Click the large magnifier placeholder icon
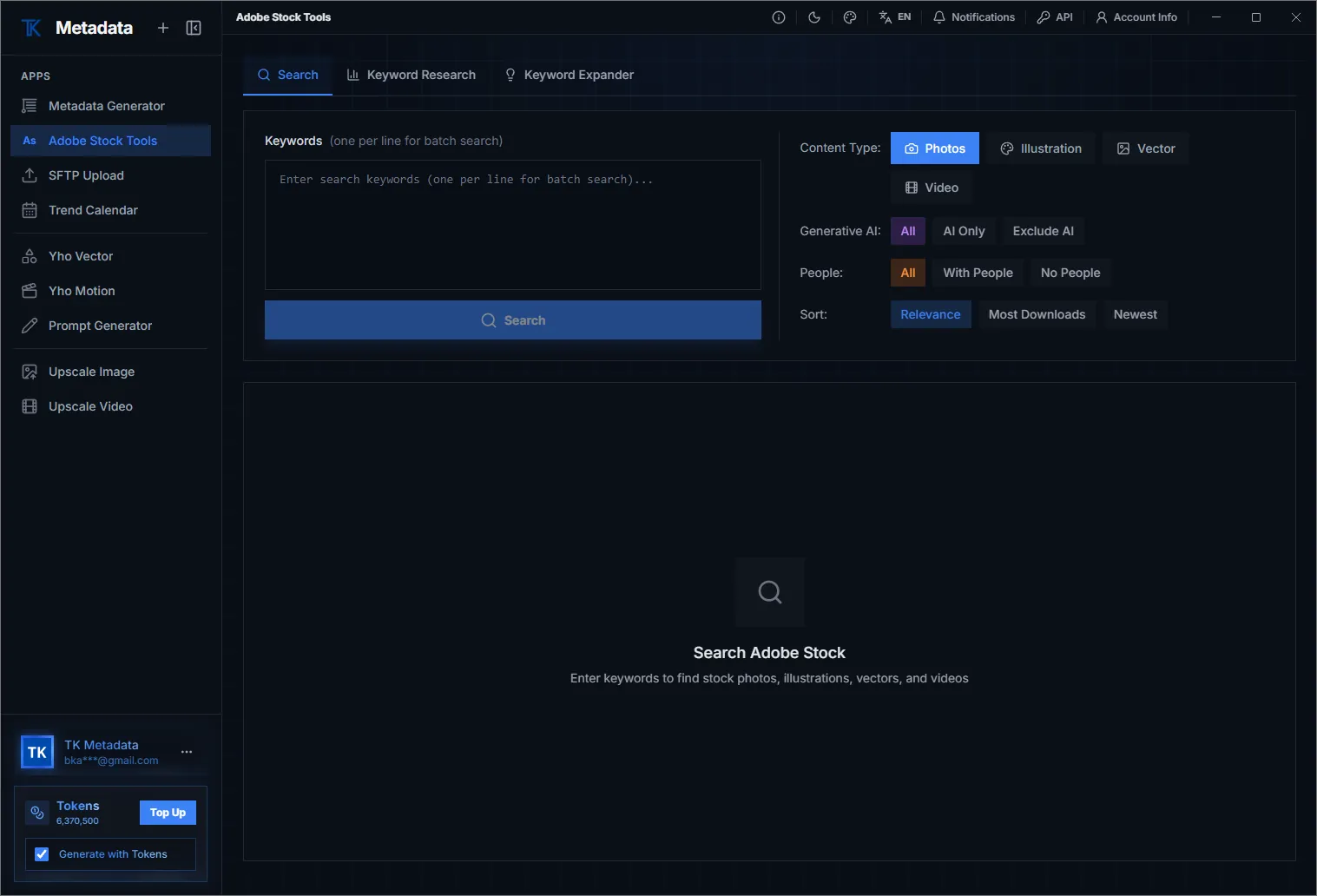This screenshot has height=896, width=1317. pos(770,592)
